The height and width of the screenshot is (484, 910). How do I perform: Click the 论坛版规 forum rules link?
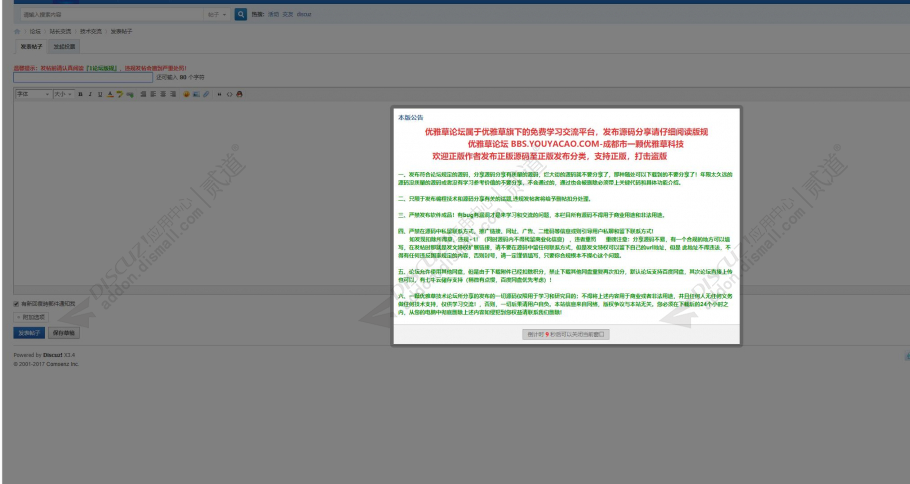(102, 68)
